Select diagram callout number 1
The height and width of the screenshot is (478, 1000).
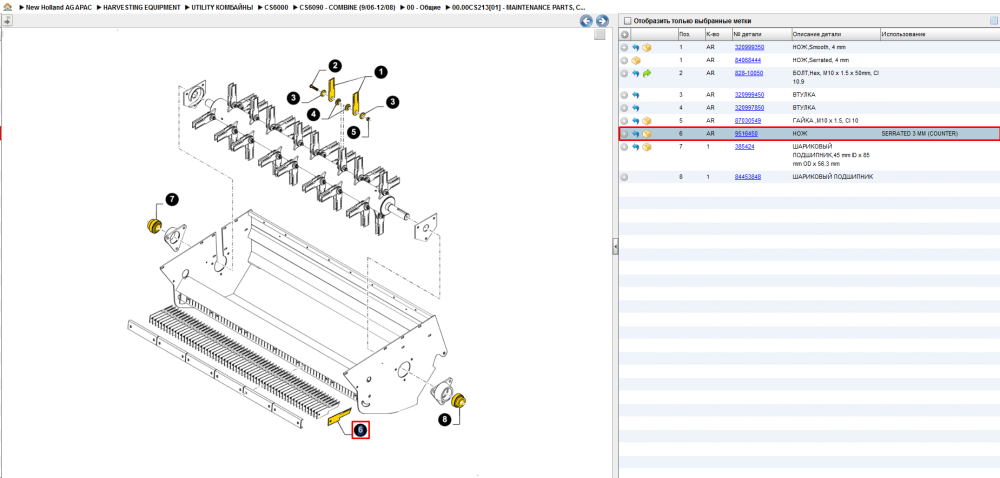pos(381,72)
